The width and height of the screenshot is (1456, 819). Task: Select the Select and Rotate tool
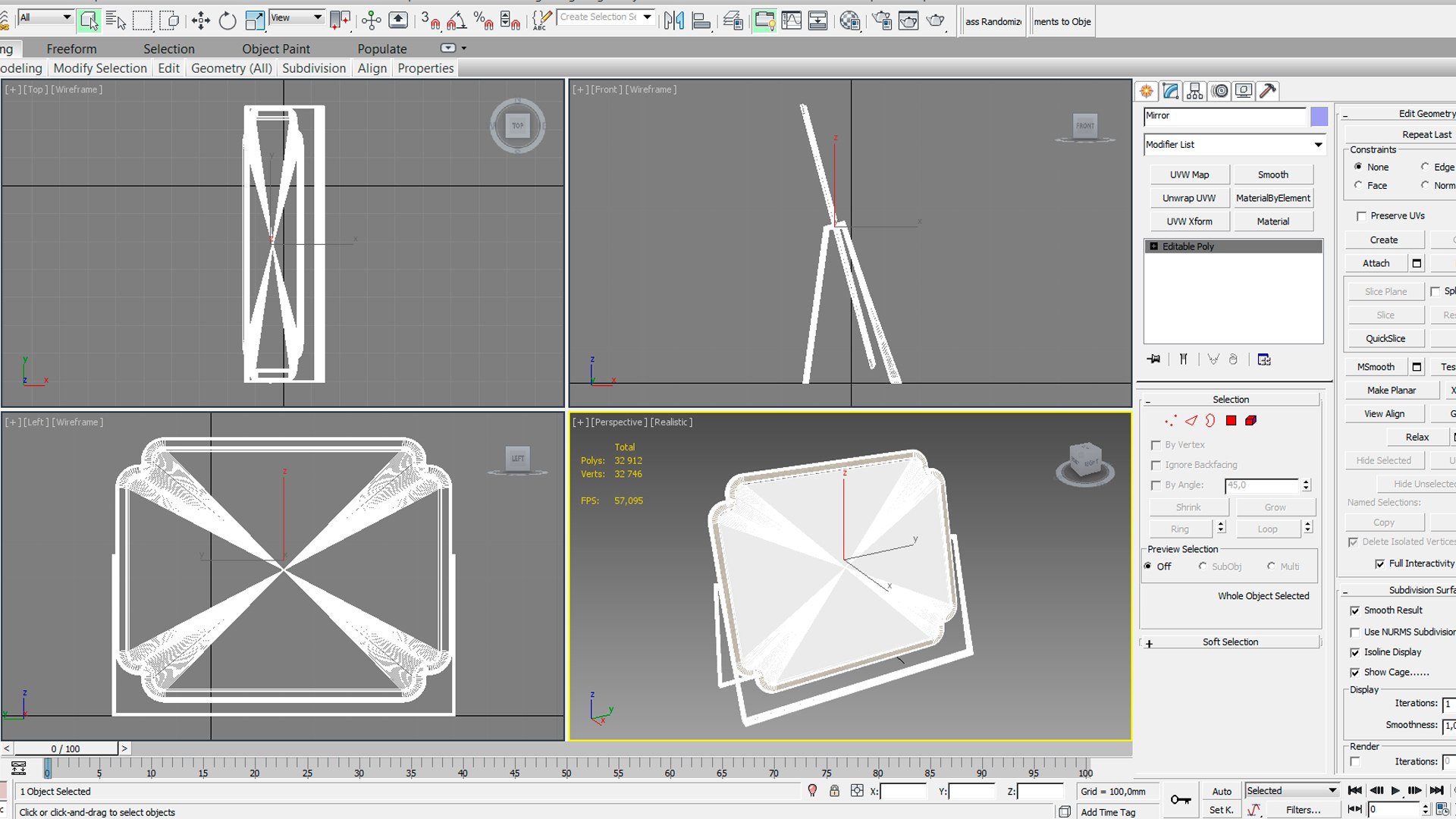[x=227, y=20]
